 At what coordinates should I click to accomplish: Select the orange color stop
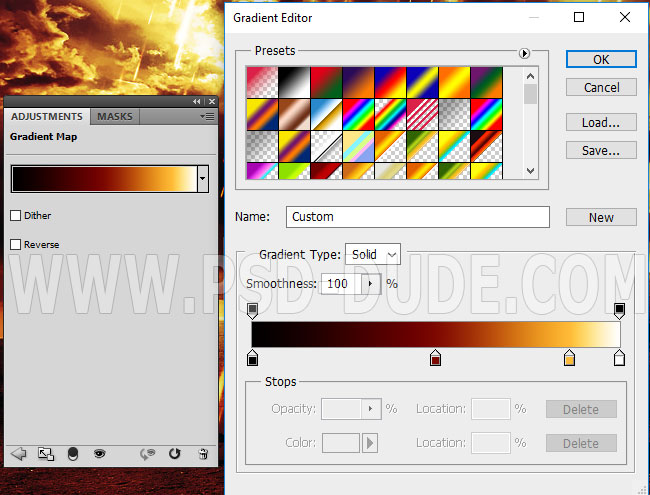click(x=570, y=358)
